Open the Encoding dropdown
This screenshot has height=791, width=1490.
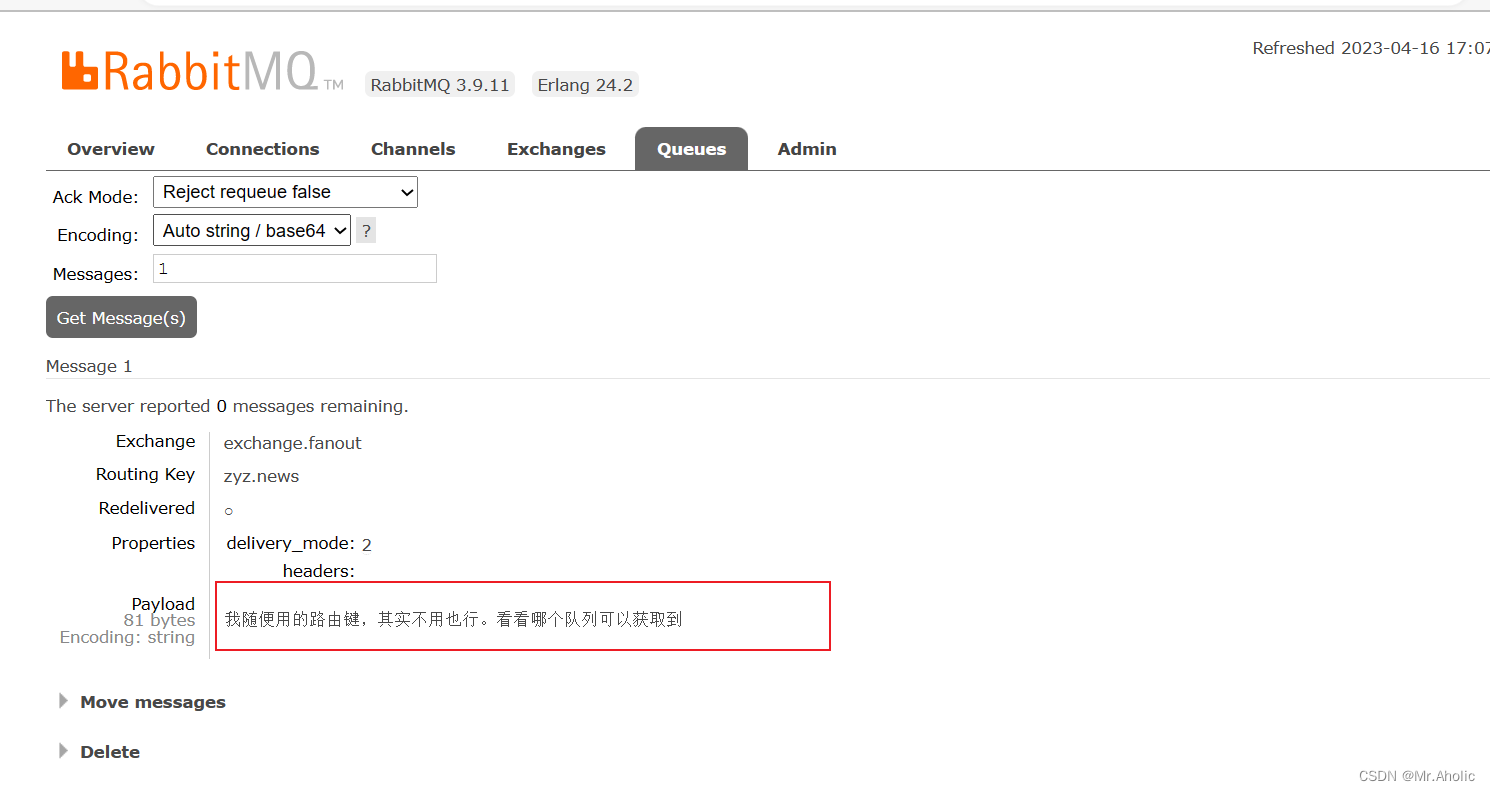252,231
